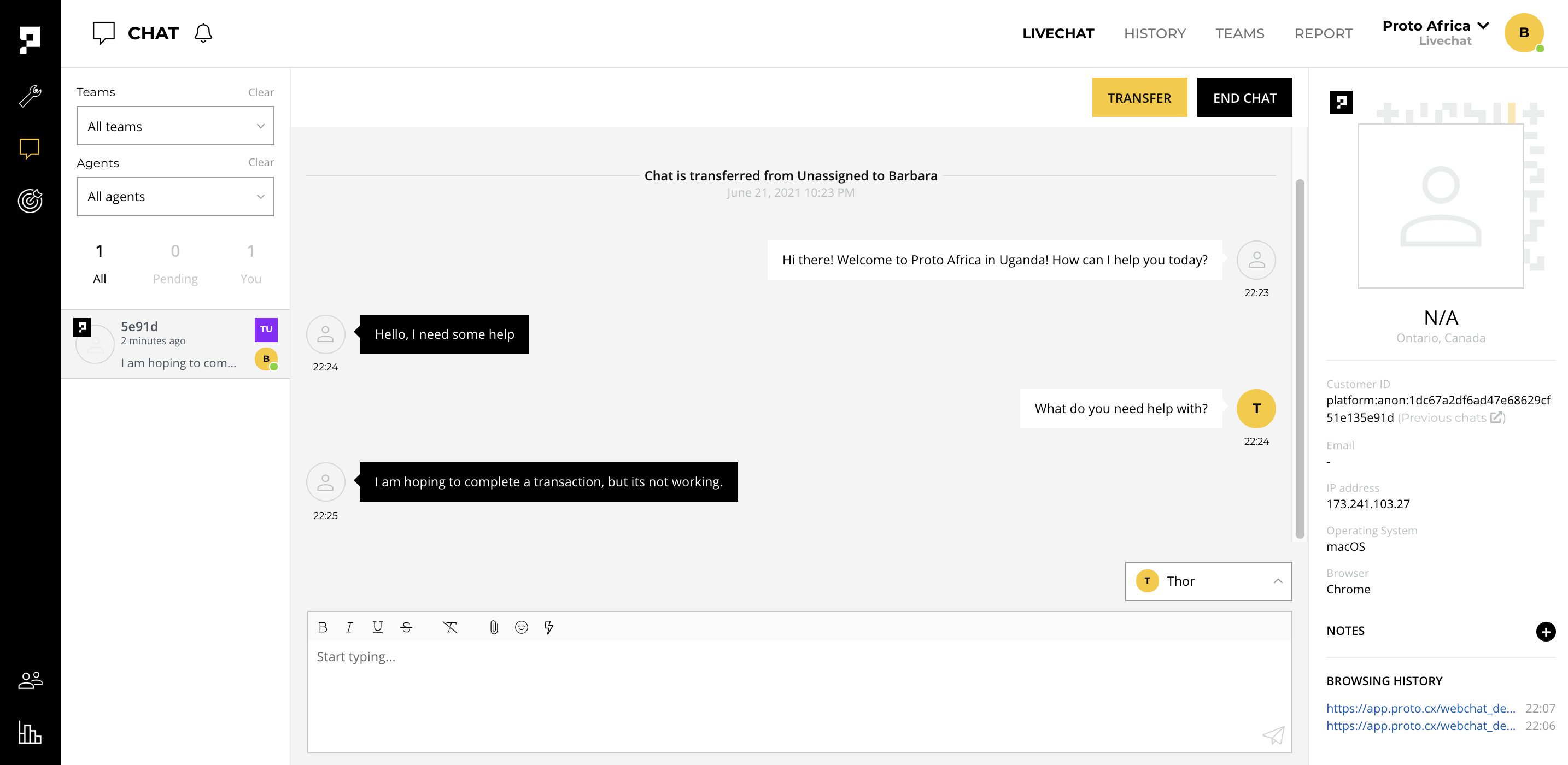Image resolution: width=1568 pixels, height=765 pixels.
Task: Click the transaction not working message
Action: [548, 482]
